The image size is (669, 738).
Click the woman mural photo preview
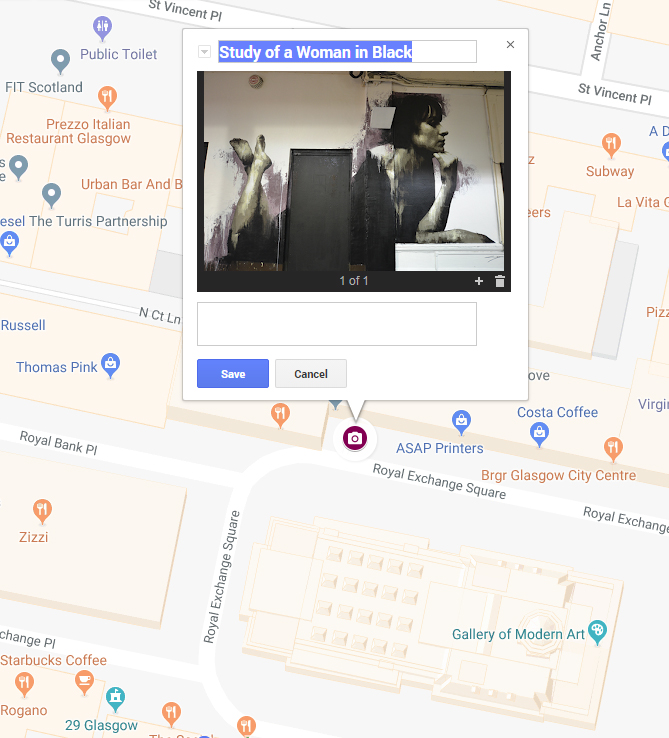pos(355,171)
